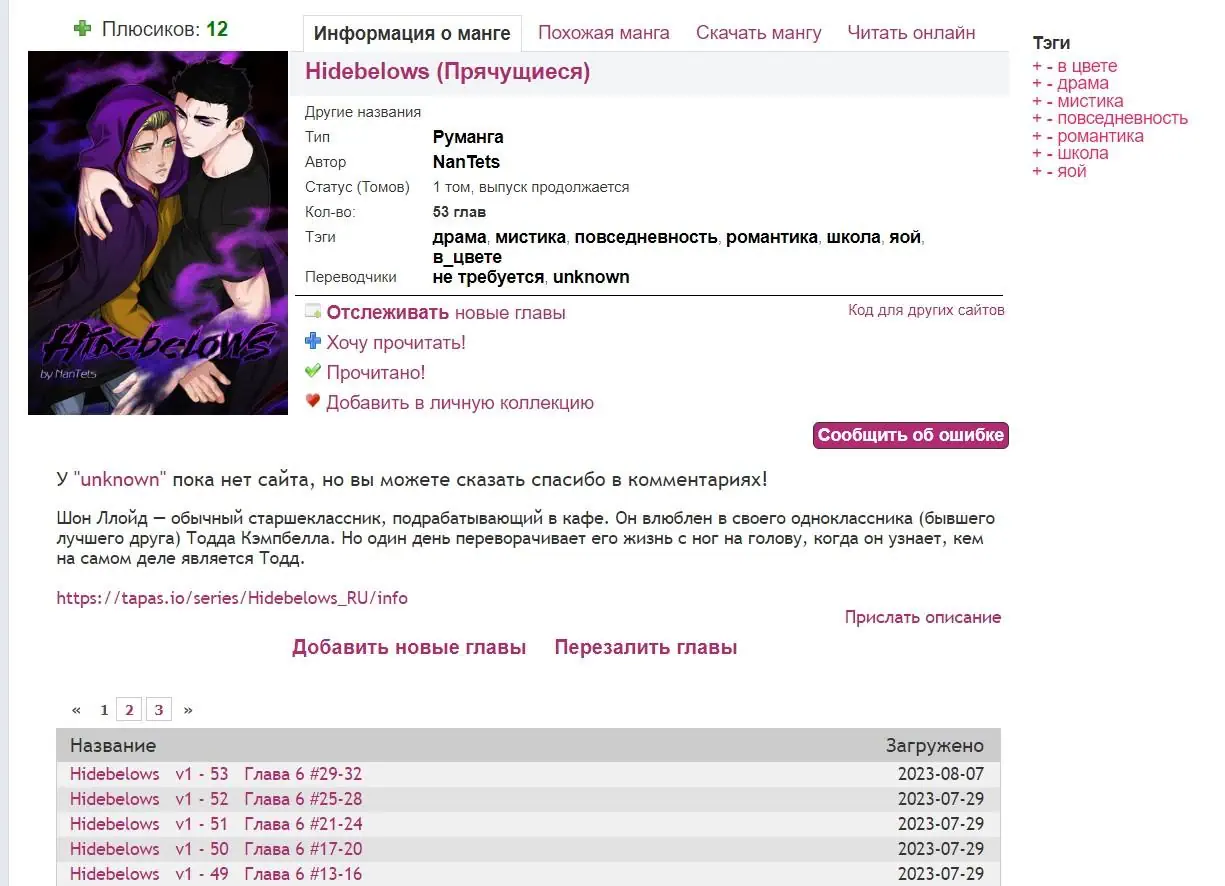Open the Читать онлайн tab

(x=911, y=33)
